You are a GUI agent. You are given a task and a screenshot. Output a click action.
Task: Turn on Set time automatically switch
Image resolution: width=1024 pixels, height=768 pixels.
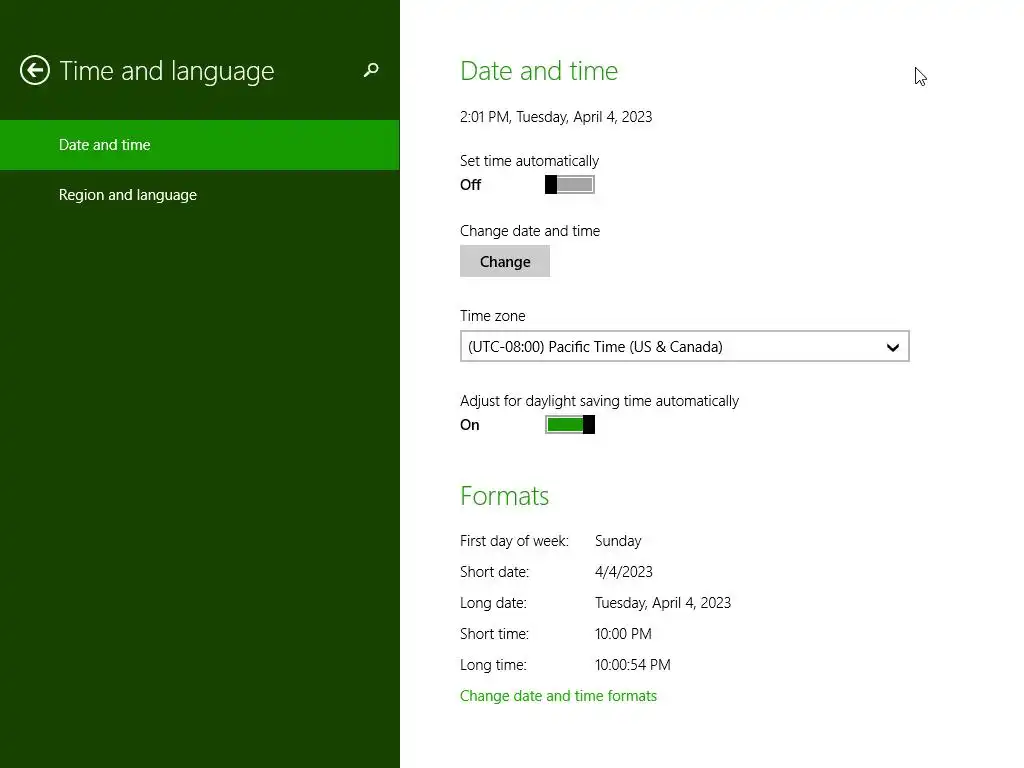(x=569, y=185)
